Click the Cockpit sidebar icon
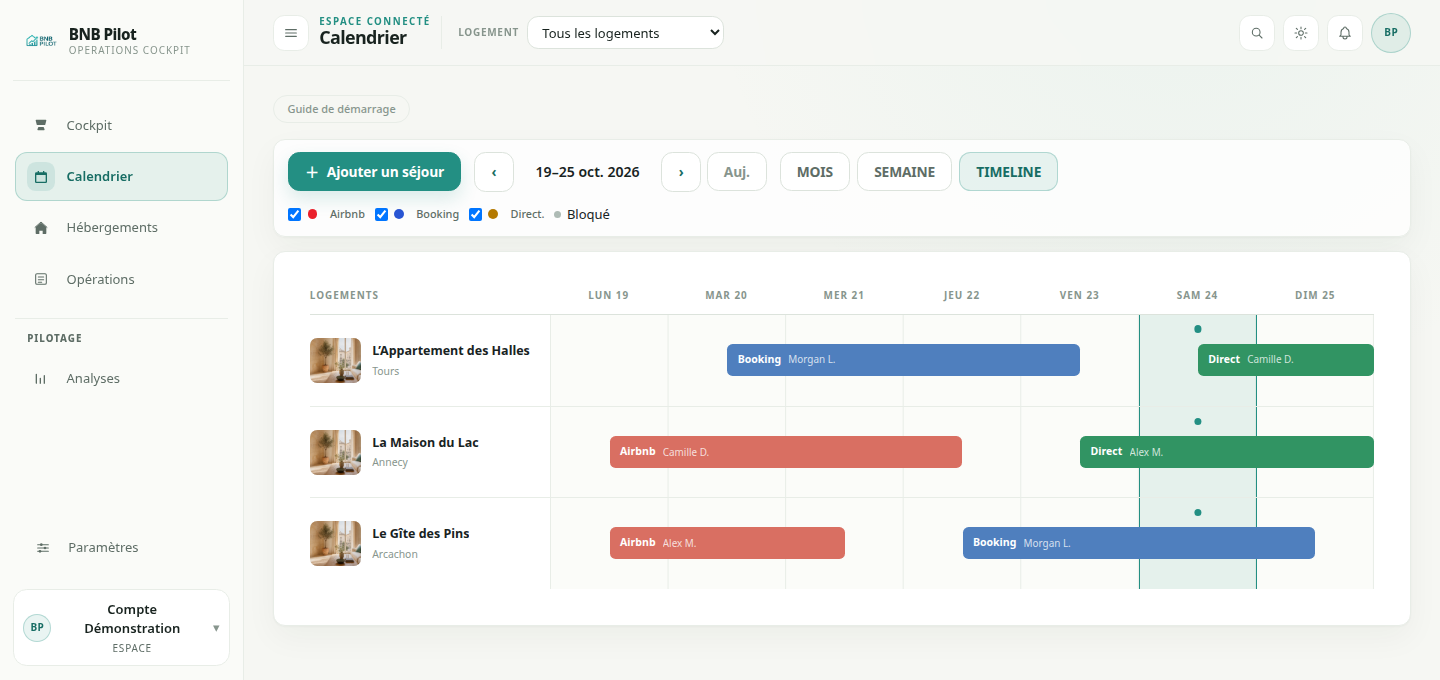 pos(41,125)
